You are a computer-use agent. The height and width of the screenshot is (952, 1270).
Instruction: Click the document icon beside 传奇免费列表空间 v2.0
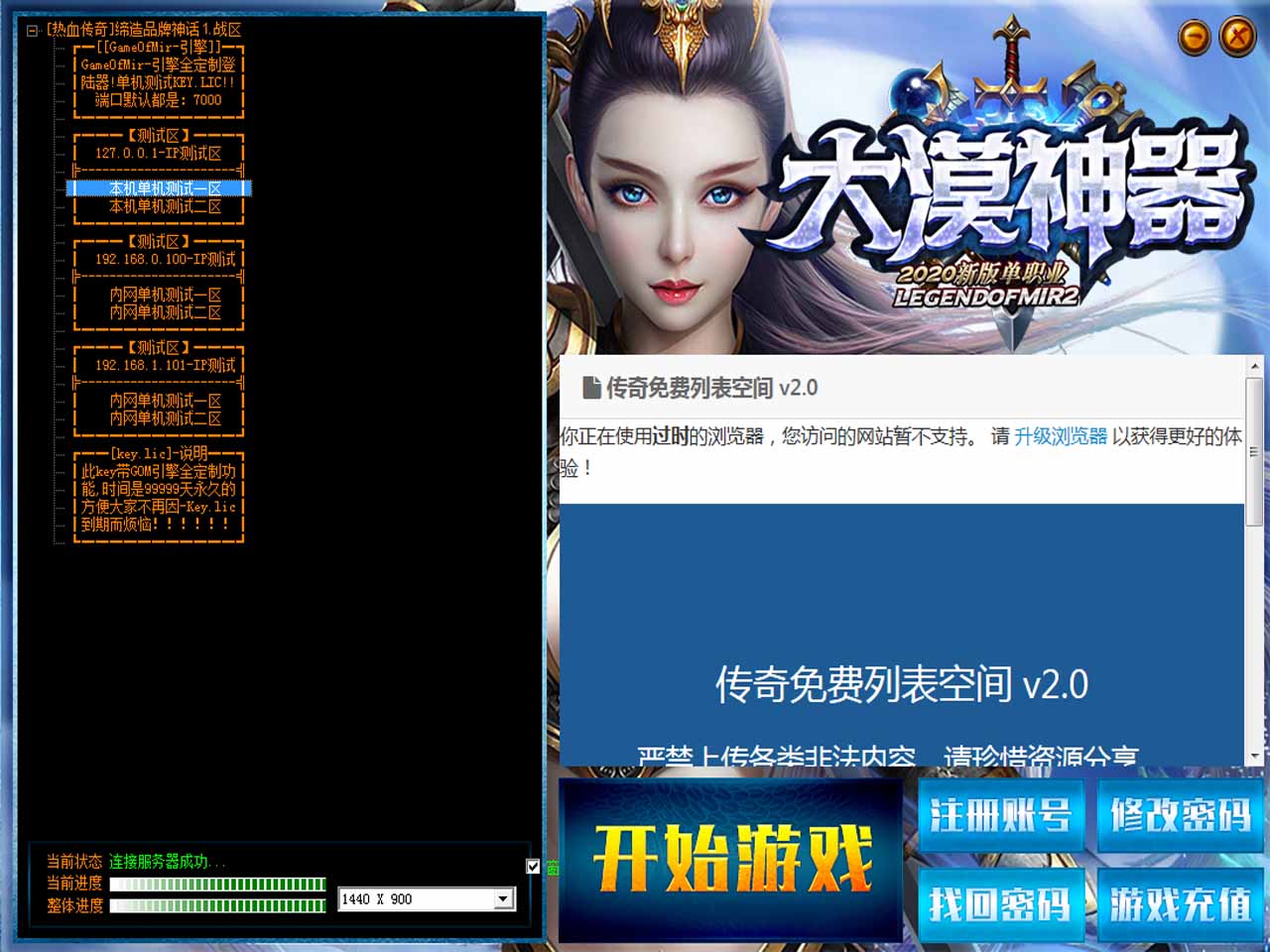tap(592, 388)
